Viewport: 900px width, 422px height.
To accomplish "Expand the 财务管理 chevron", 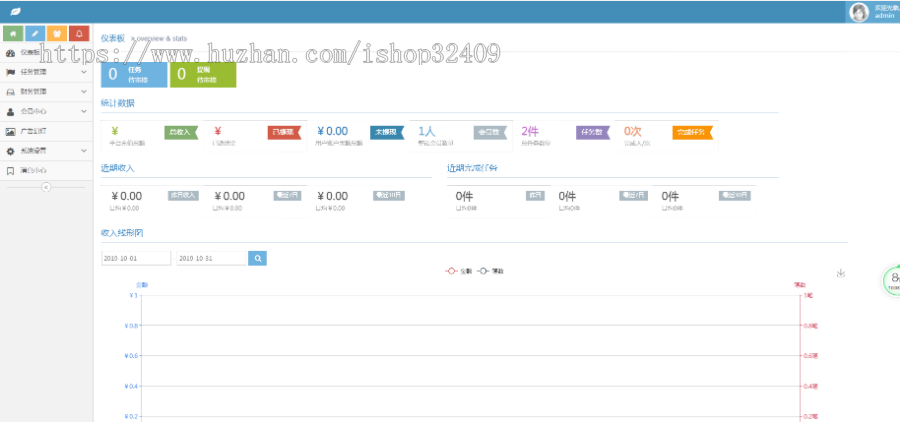I will point(84,92).
